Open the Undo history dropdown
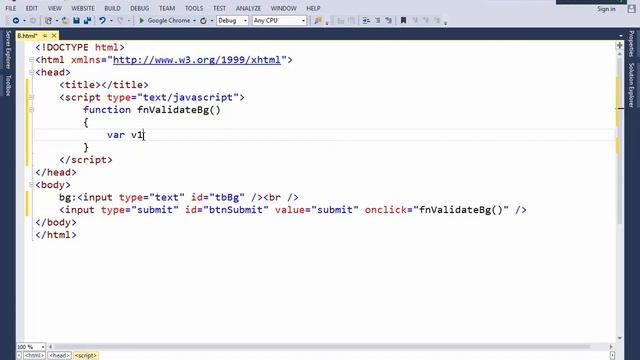 (111, 20)
